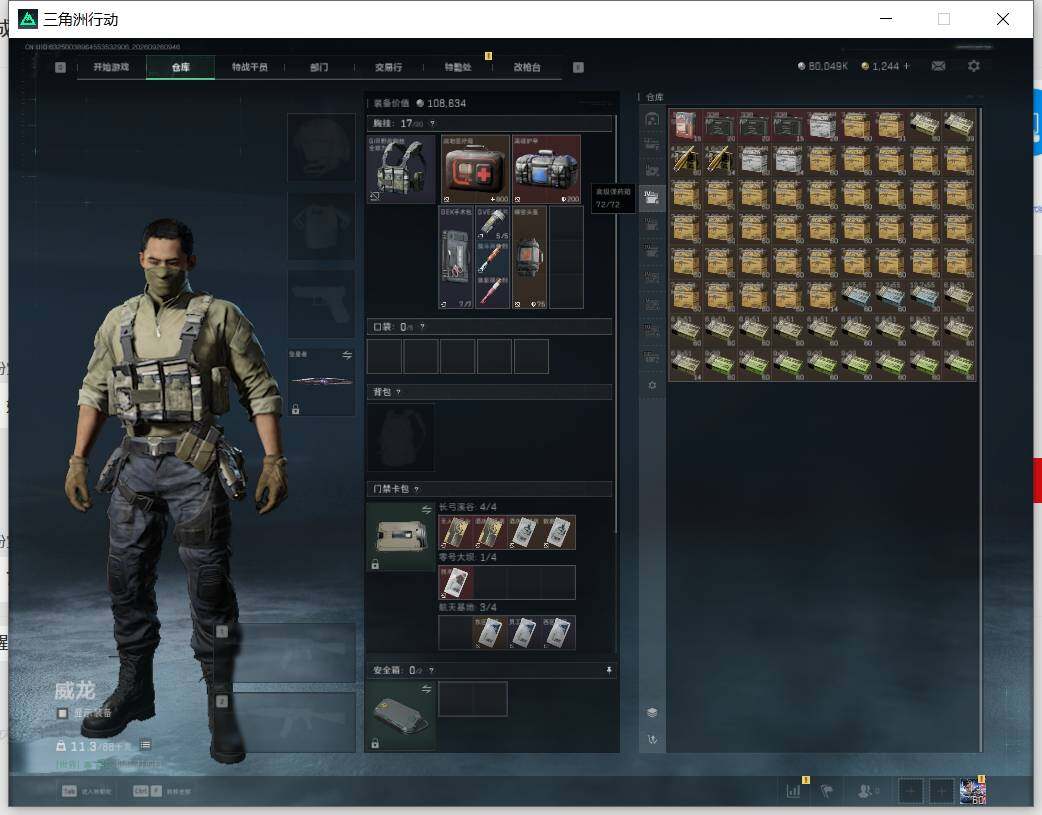Select the chest rig vest item
The image size is (1042, 815).
click(401, 170)
